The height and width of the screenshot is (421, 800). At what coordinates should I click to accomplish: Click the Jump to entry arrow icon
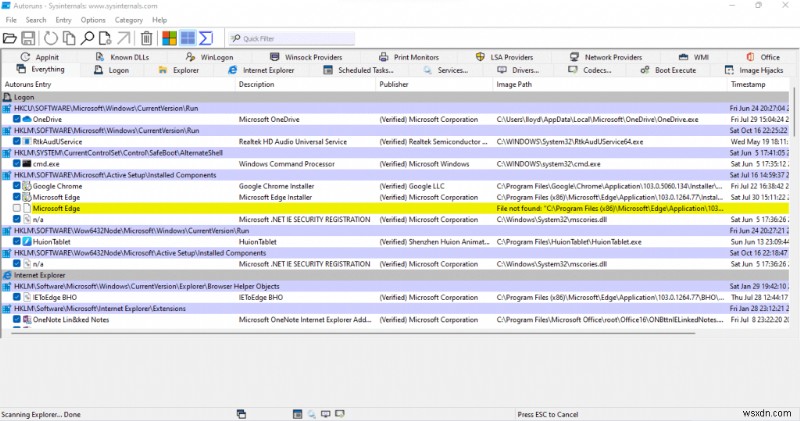click(x=123, y=38)
